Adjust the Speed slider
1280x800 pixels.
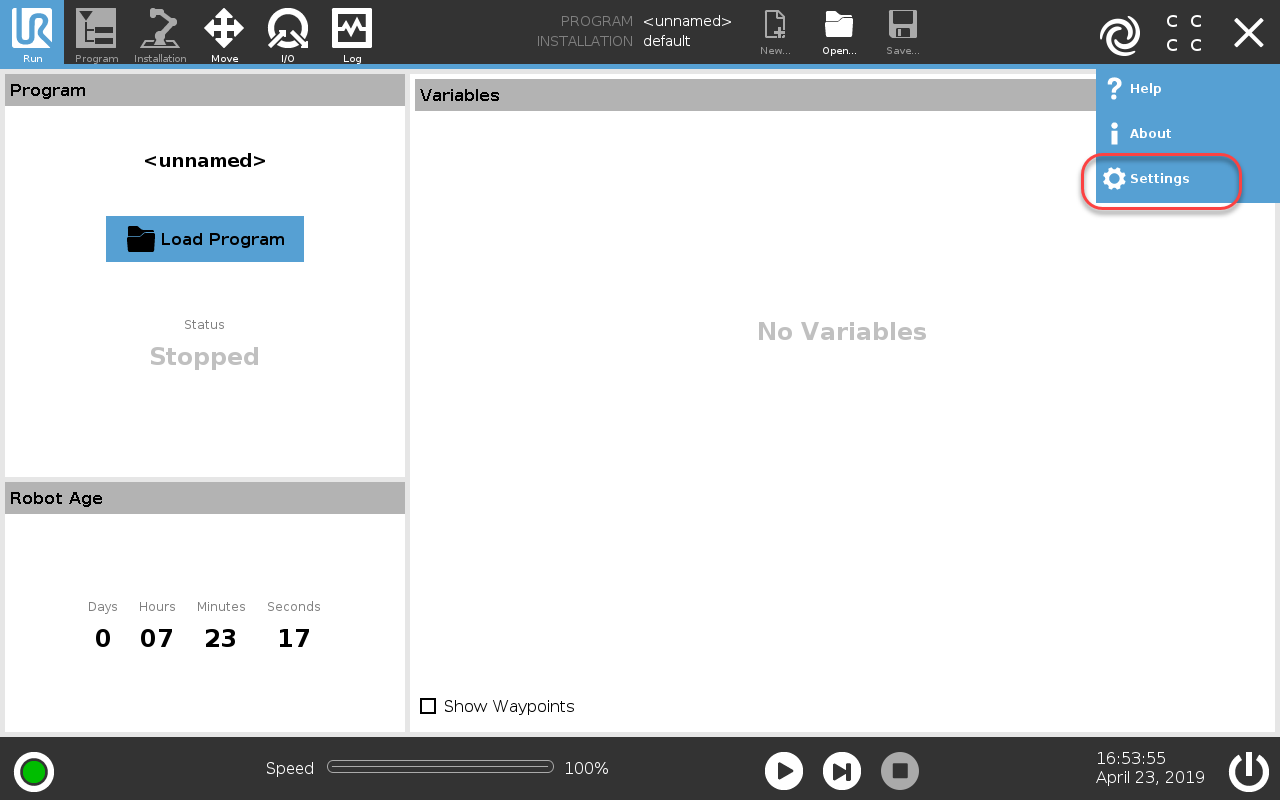(440, 767)
